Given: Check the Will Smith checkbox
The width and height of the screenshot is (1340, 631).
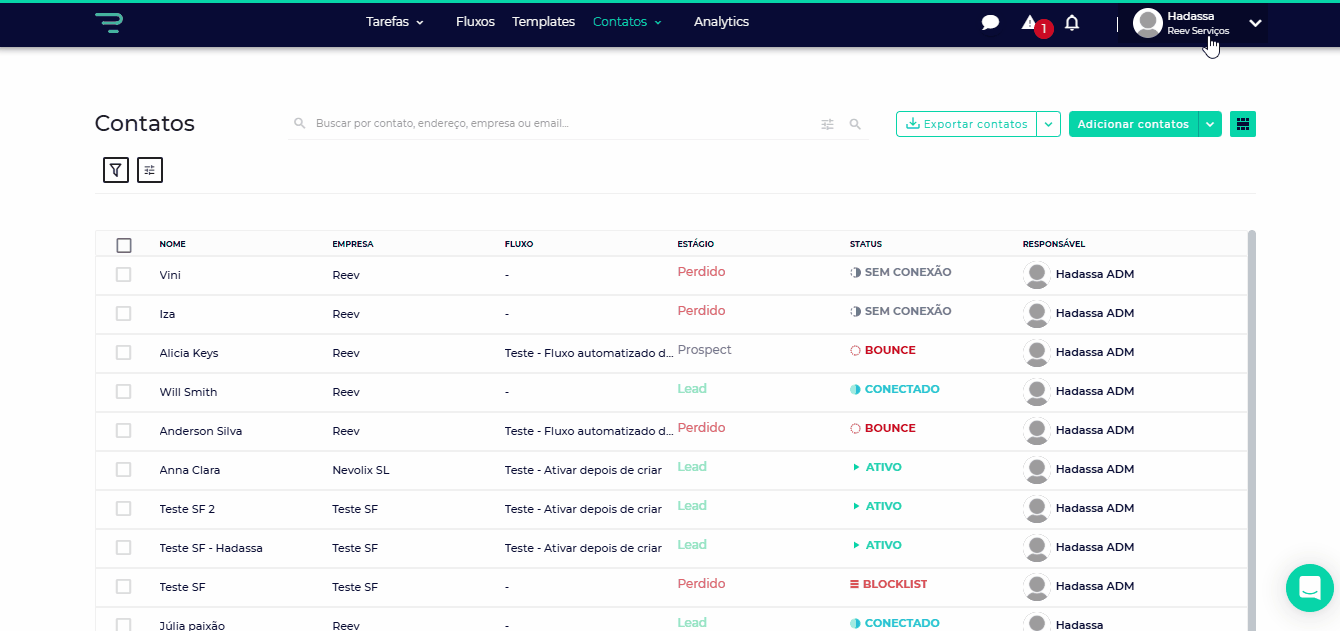Looking at the screenshot, I should [124, 391].
